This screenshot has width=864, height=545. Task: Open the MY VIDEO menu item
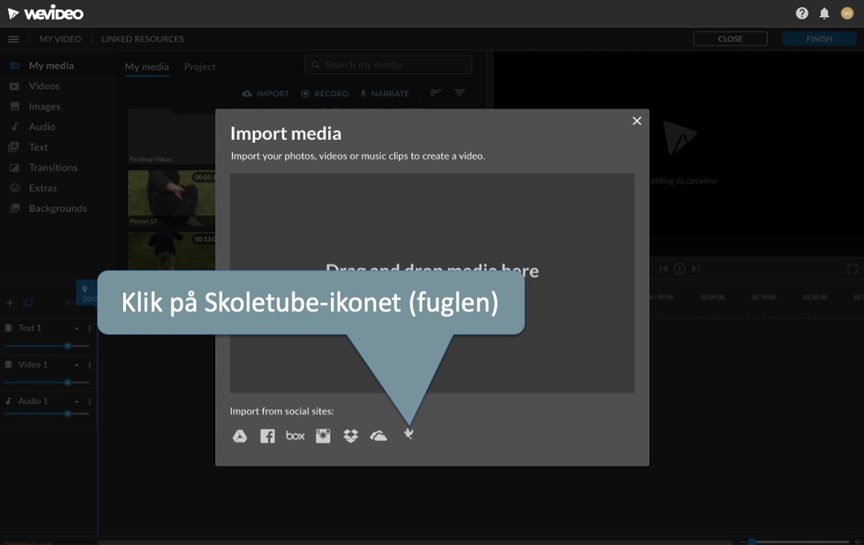coord(60,39)
